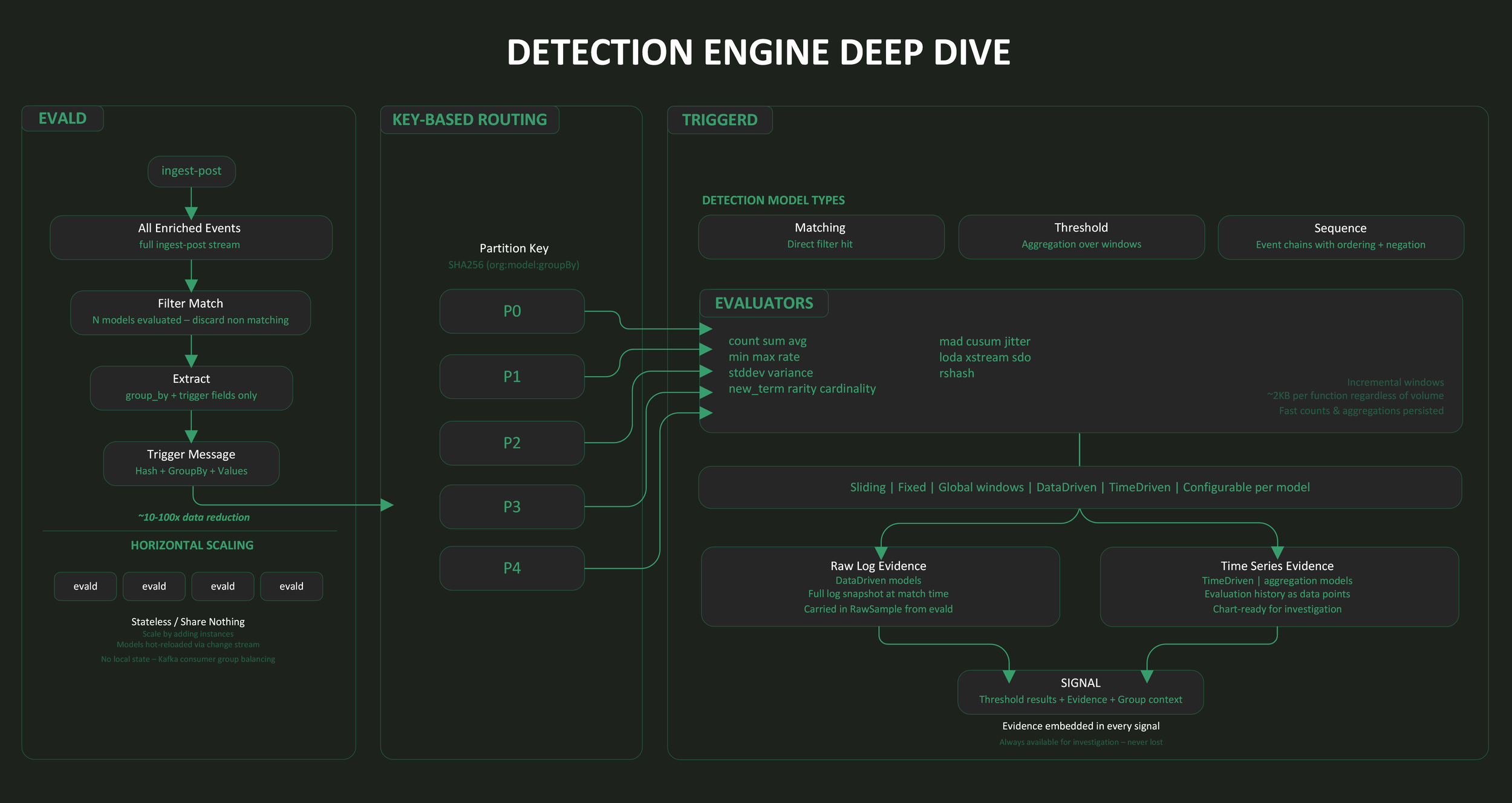Select the Matching model type card
The height and width of the screenshot is (803, 1512).
[x=821, y=236]
